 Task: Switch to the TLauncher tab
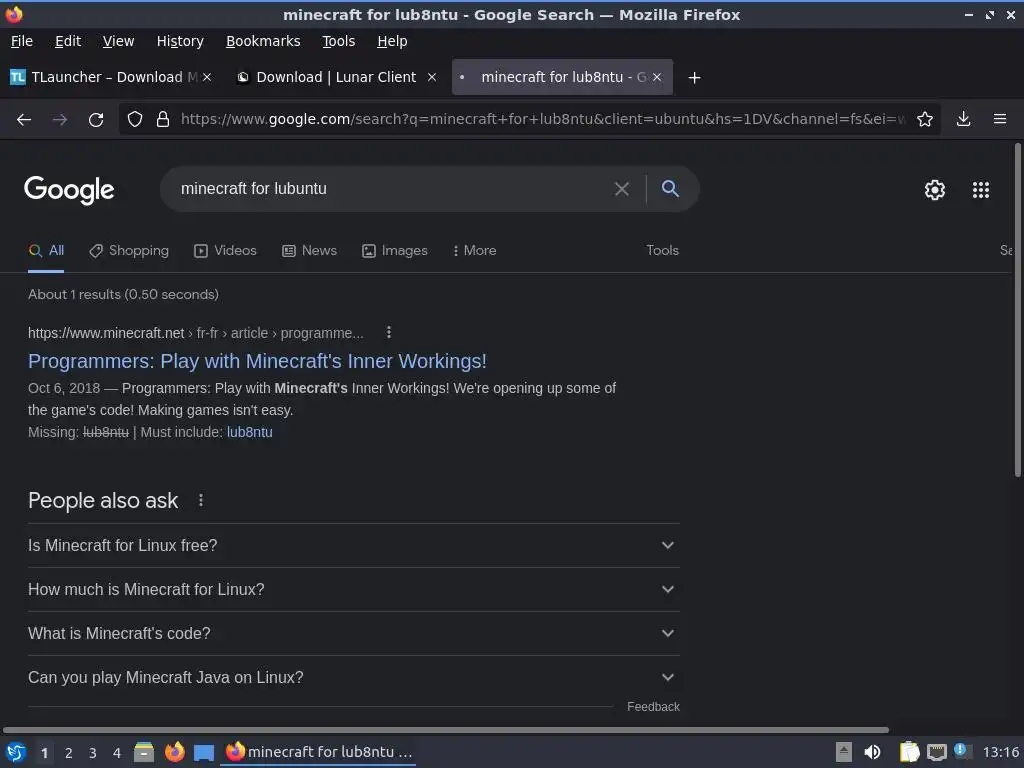110,77
